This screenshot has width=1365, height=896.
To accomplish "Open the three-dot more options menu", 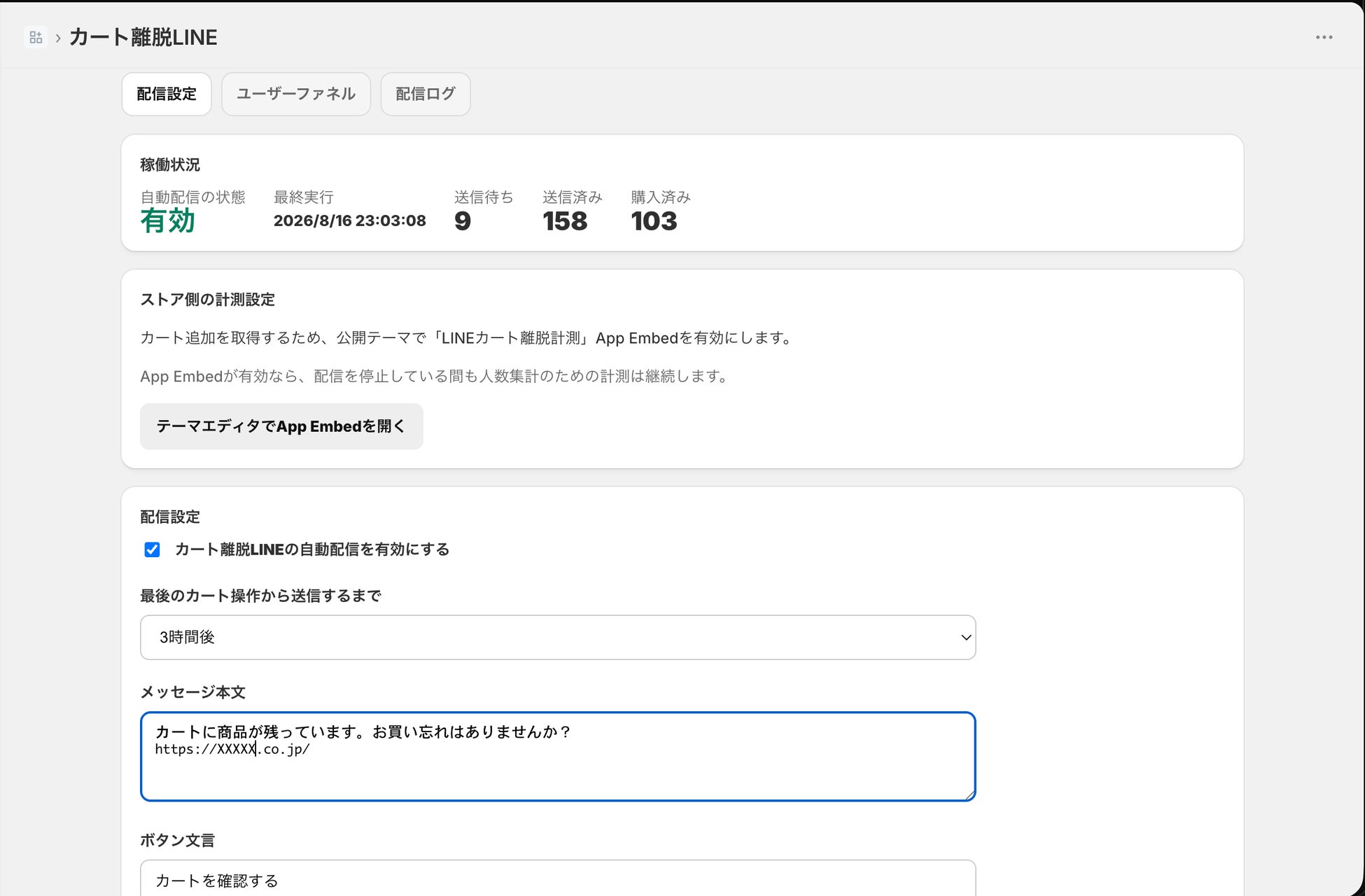I will tap(1324, 37).
